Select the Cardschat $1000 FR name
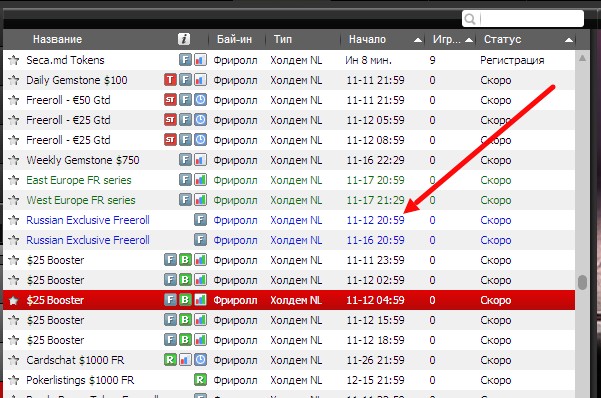Viewport: 601px width, 398px height. tap(75, 360)
